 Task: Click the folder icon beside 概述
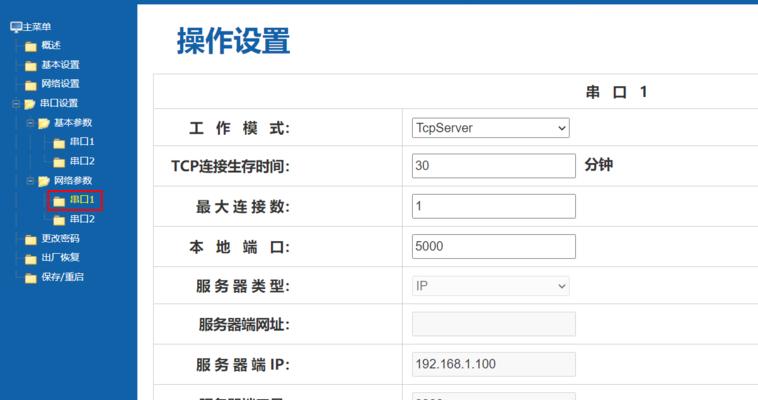pyautogui.click(x=30, y=46)
